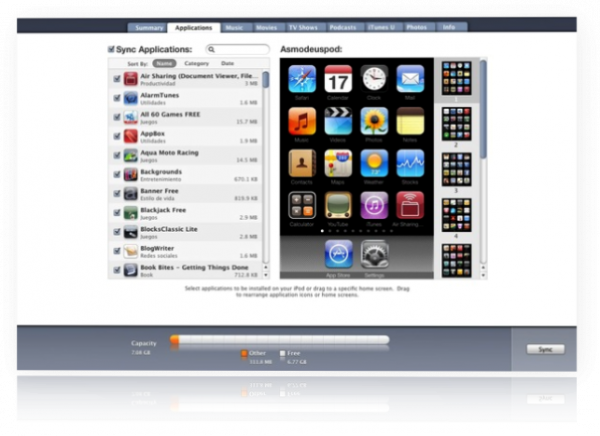Select the Maps app icon
Screen dimensions: 600x436
[338, 163]
